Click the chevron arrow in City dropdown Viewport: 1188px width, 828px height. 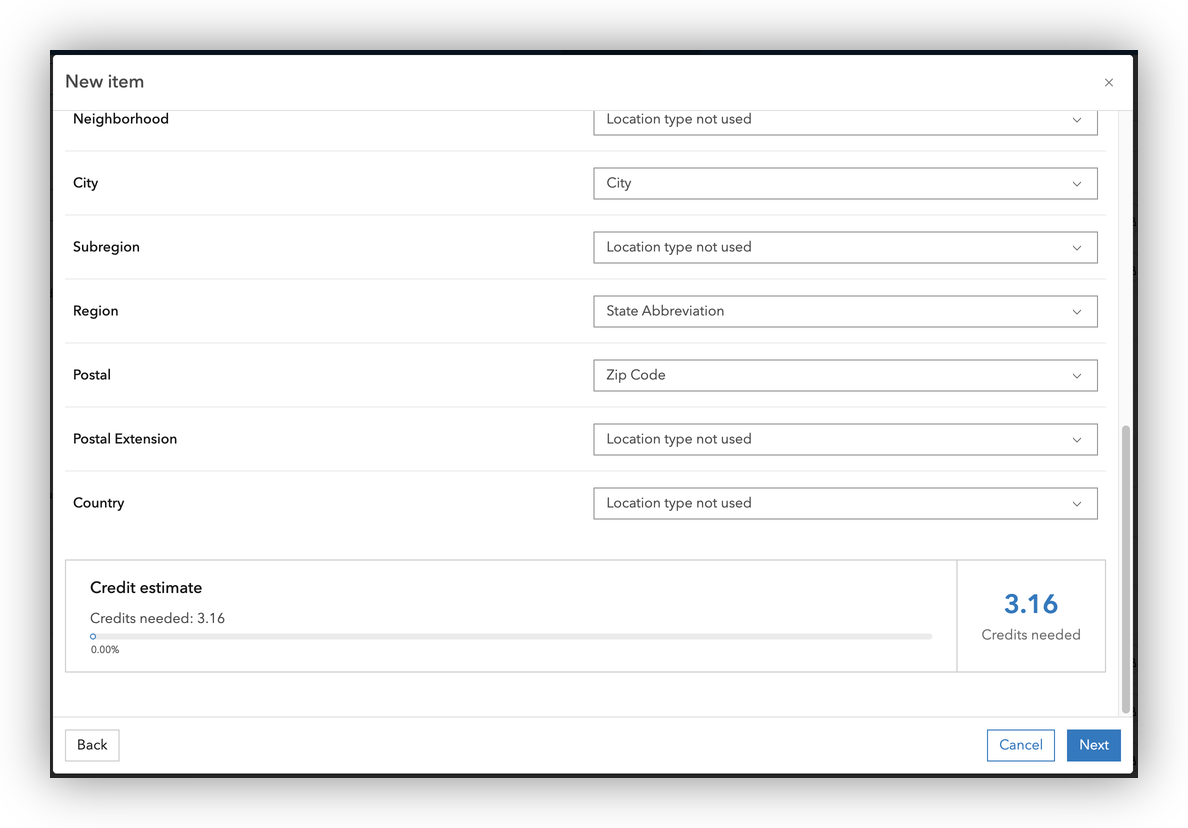(x=1077, y=184)
